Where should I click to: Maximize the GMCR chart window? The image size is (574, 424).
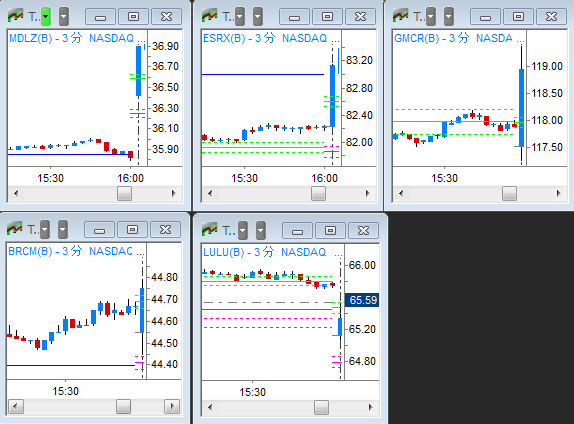click(518, 17)
